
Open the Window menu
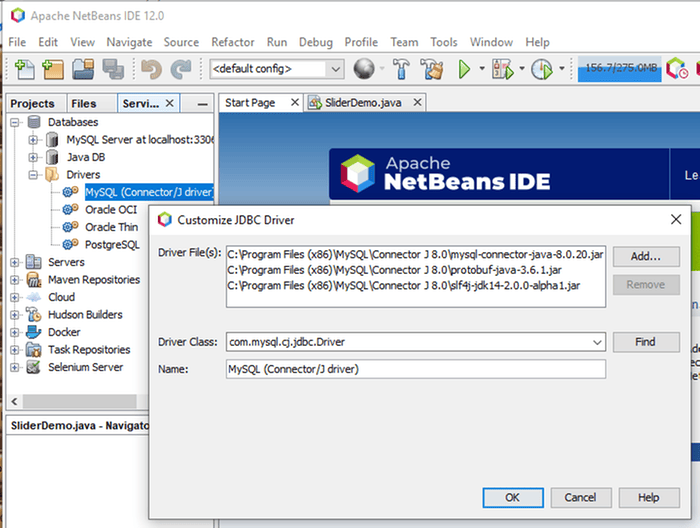(491, 42)
